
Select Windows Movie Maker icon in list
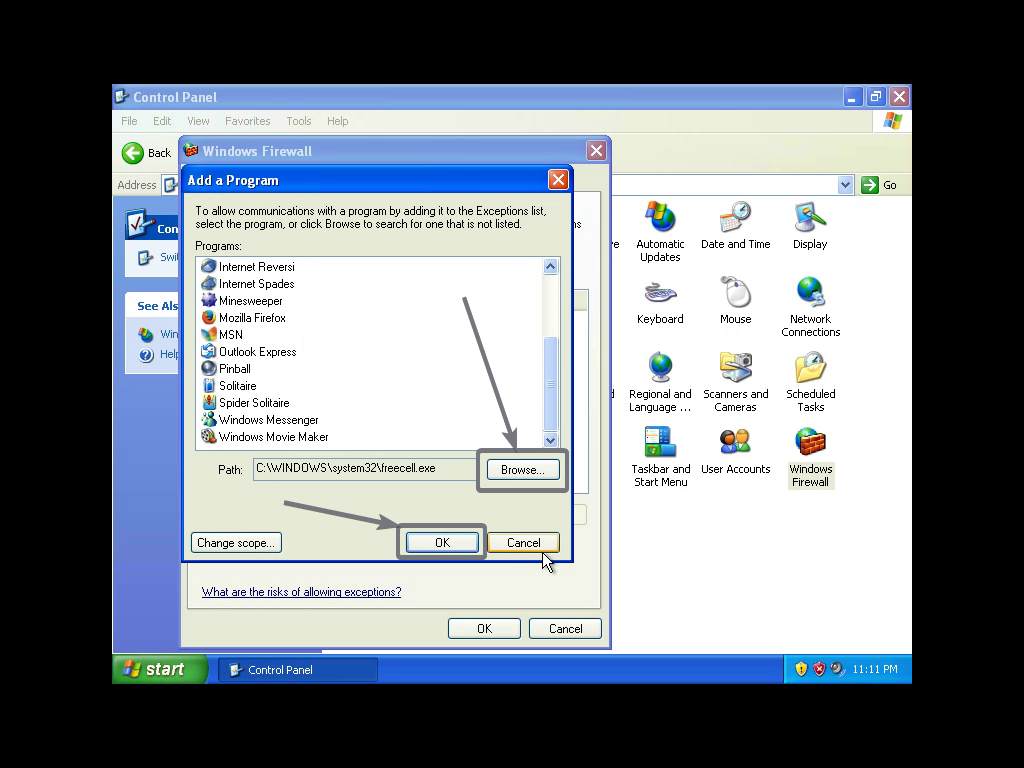click(x=208, y=436)
